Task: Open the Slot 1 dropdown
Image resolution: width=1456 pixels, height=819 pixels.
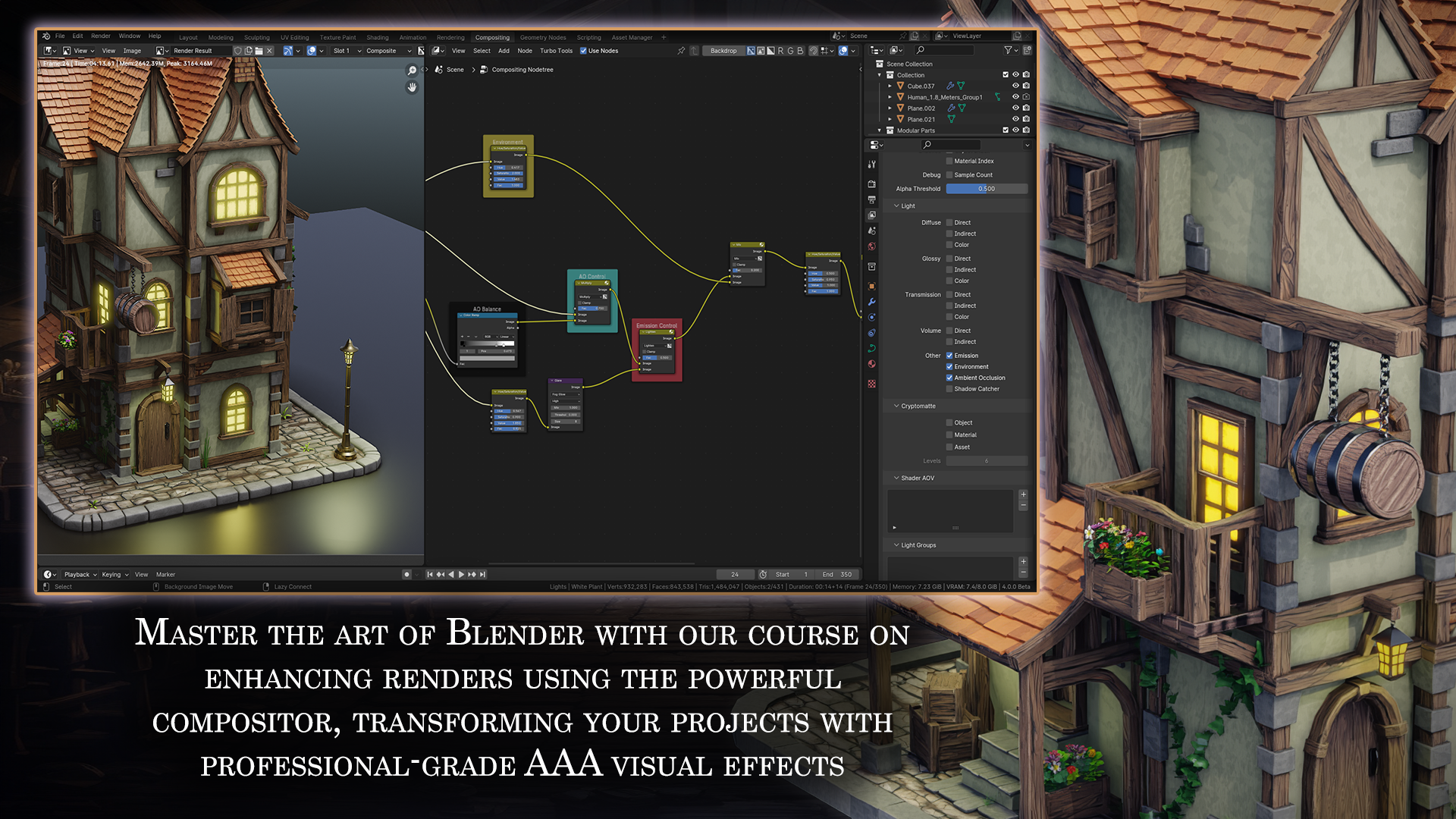Action: [347, 51]
